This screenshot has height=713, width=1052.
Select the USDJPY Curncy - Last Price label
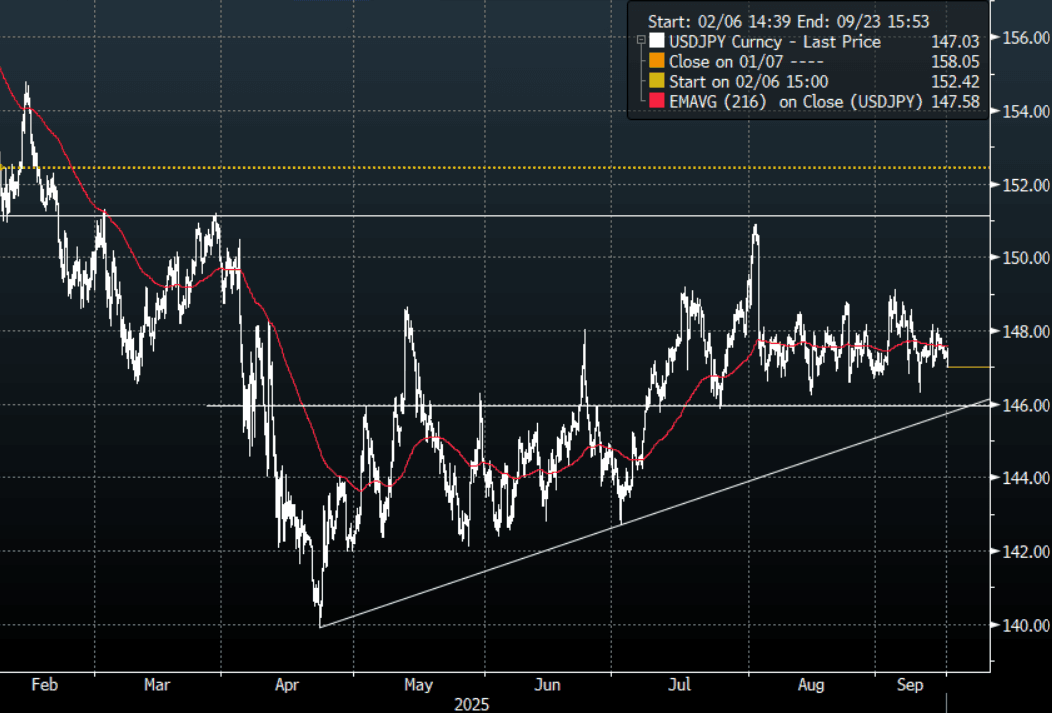[x=775, y=42]
